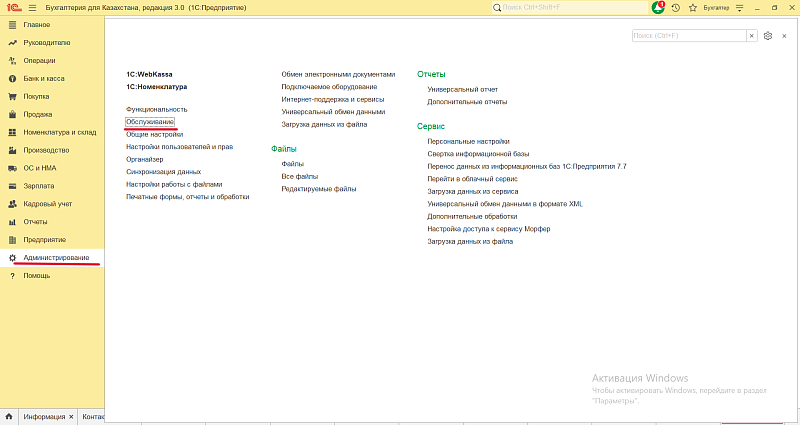The height and width of the screenshot is (425, 800).
Task: Click the Кадровый учет people icon
Action: (12, 204)
